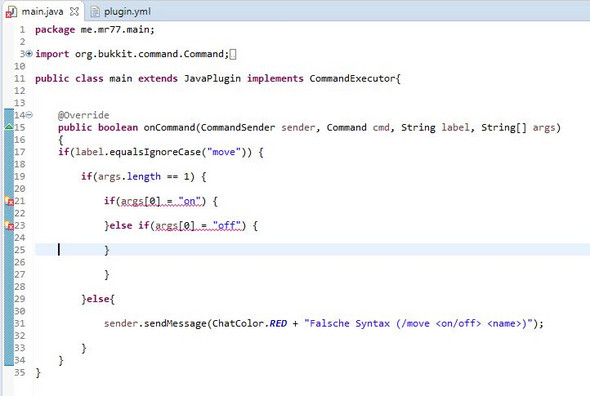The width and height of the screenshot is (590, 396).
Task: Click the override indicator triangle on line 15
Action: (x=9, y=127)
